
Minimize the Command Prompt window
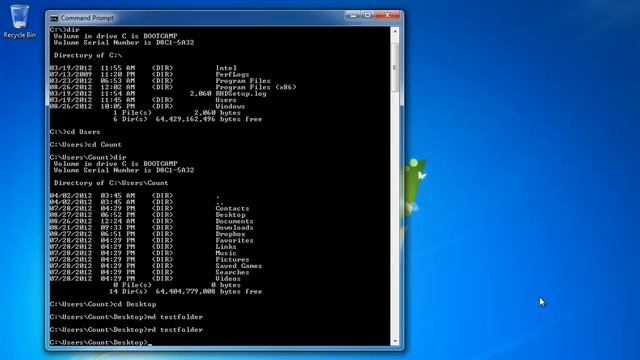point(353,16)
